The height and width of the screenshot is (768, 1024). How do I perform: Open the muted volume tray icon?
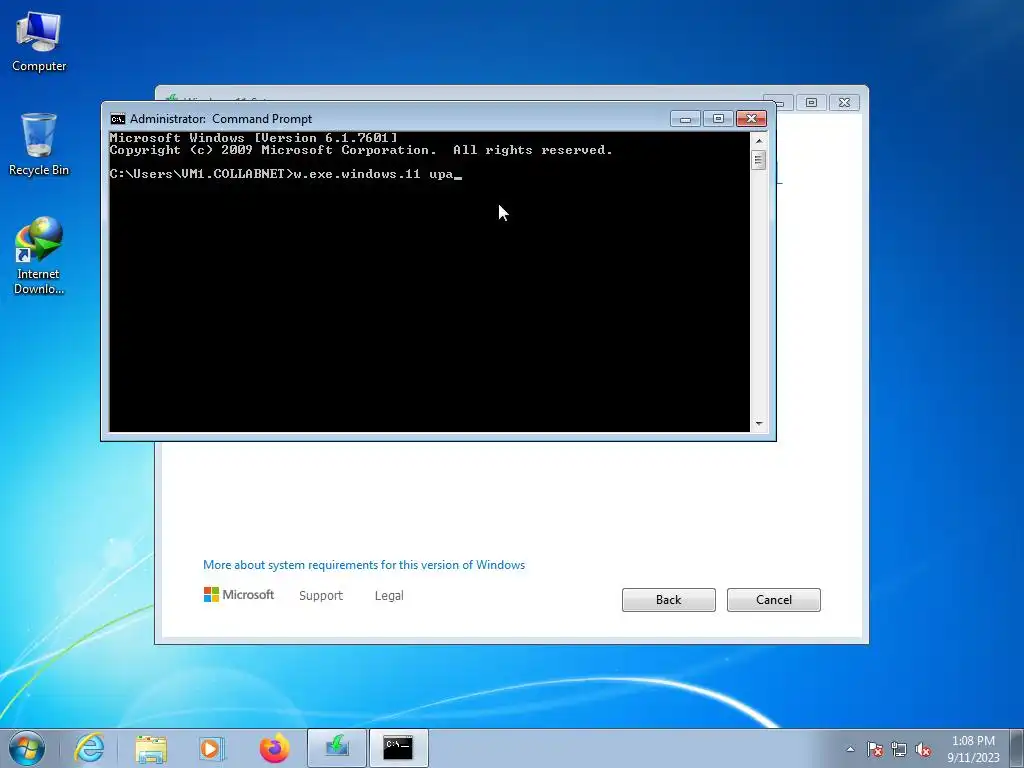[923, 749]
